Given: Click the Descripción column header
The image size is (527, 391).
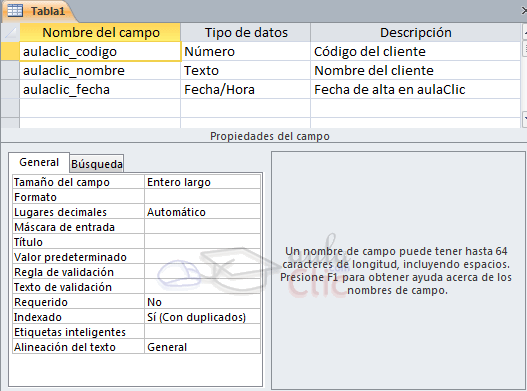Looking at the screenshot, I should [x=415, y=33].
